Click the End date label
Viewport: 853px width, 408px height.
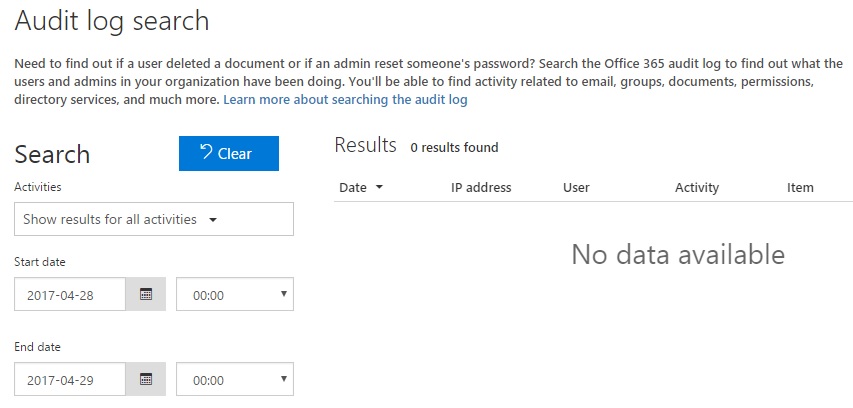tap(38, 347)
